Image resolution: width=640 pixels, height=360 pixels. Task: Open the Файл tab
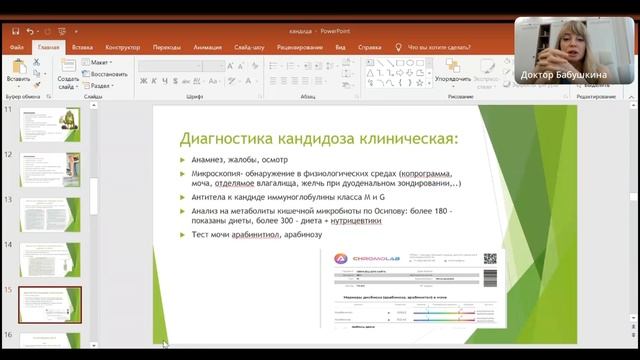click(17, 47)
